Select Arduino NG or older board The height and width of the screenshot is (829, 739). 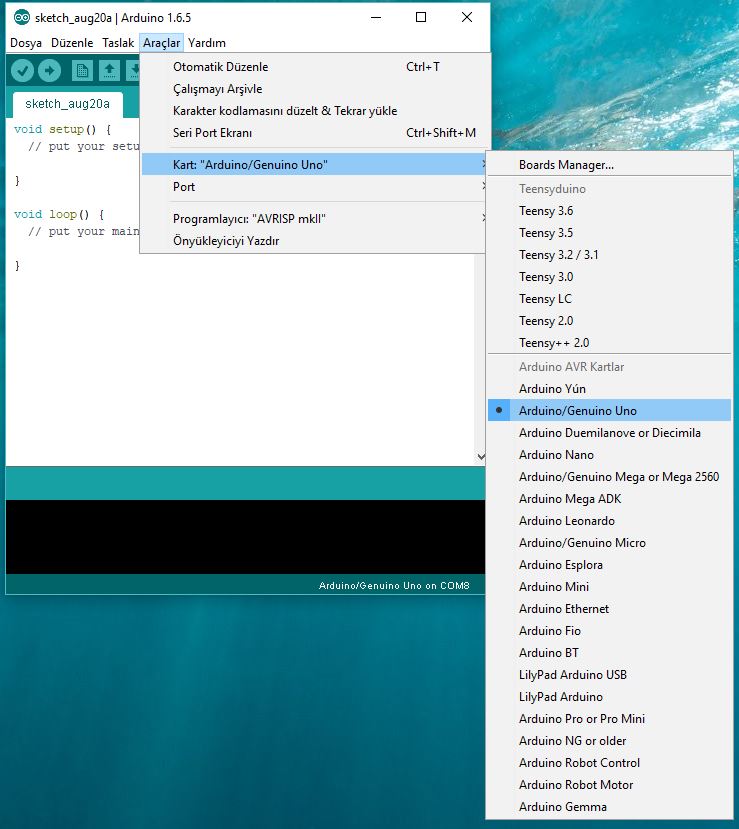click(x=609, y=741)
